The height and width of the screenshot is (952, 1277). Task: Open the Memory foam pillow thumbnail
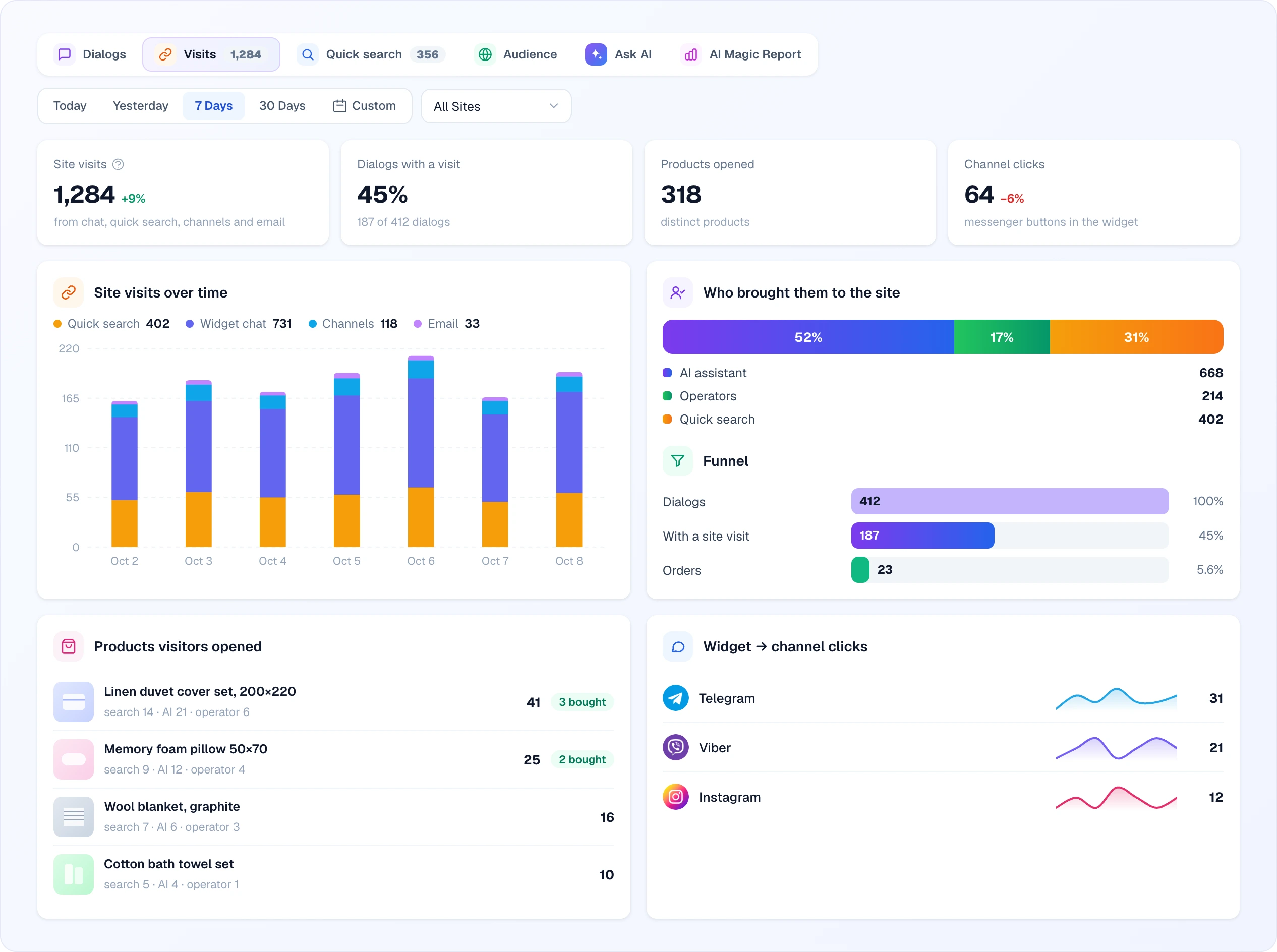coord(74,759)
